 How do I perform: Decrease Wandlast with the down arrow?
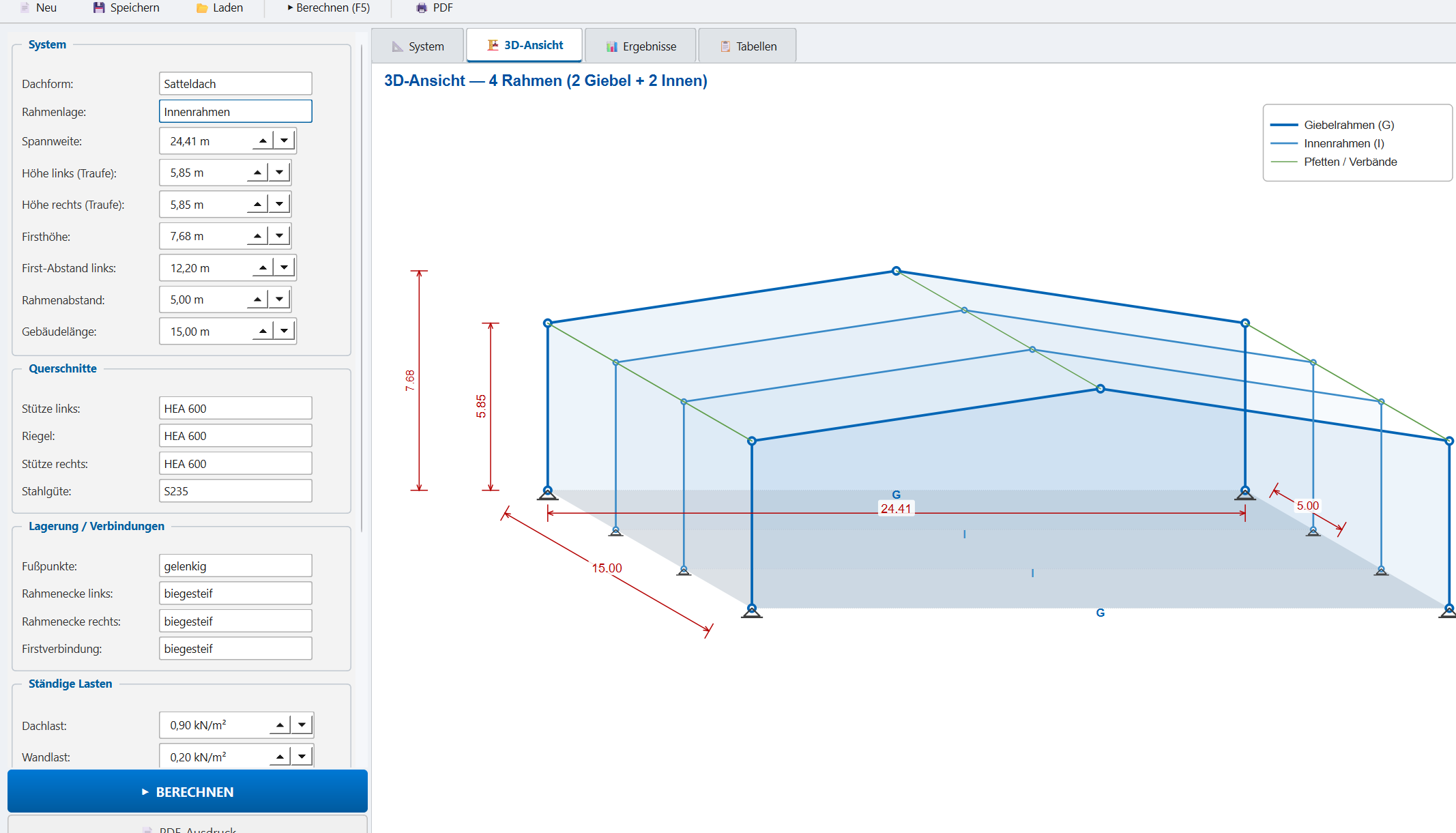coord(302,757)
